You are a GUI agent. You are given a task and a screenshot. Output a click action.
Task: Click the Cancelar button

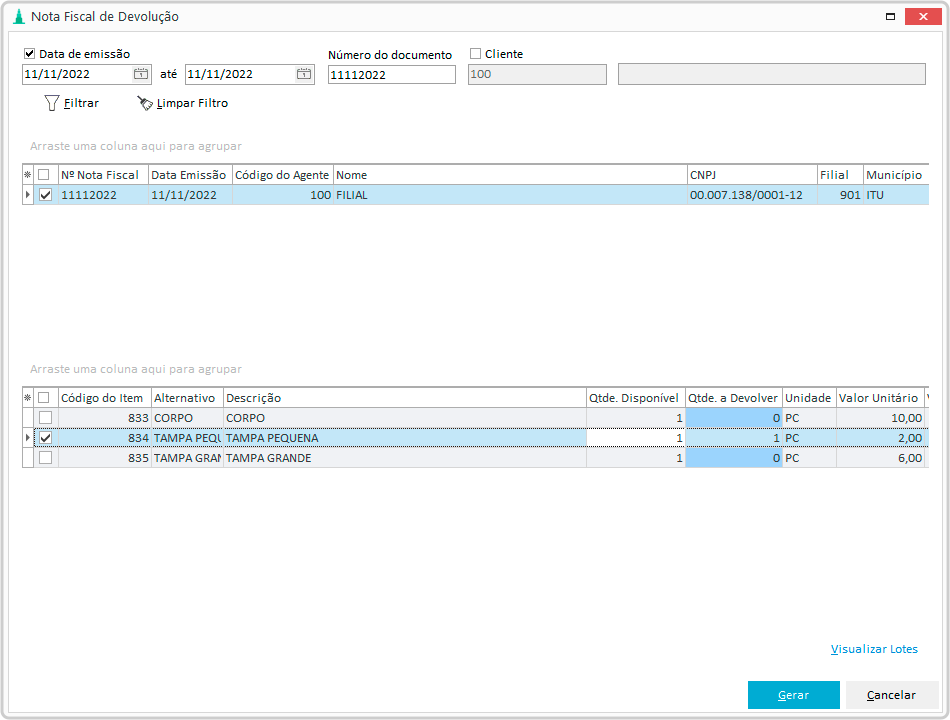click(x=891, y=695)
